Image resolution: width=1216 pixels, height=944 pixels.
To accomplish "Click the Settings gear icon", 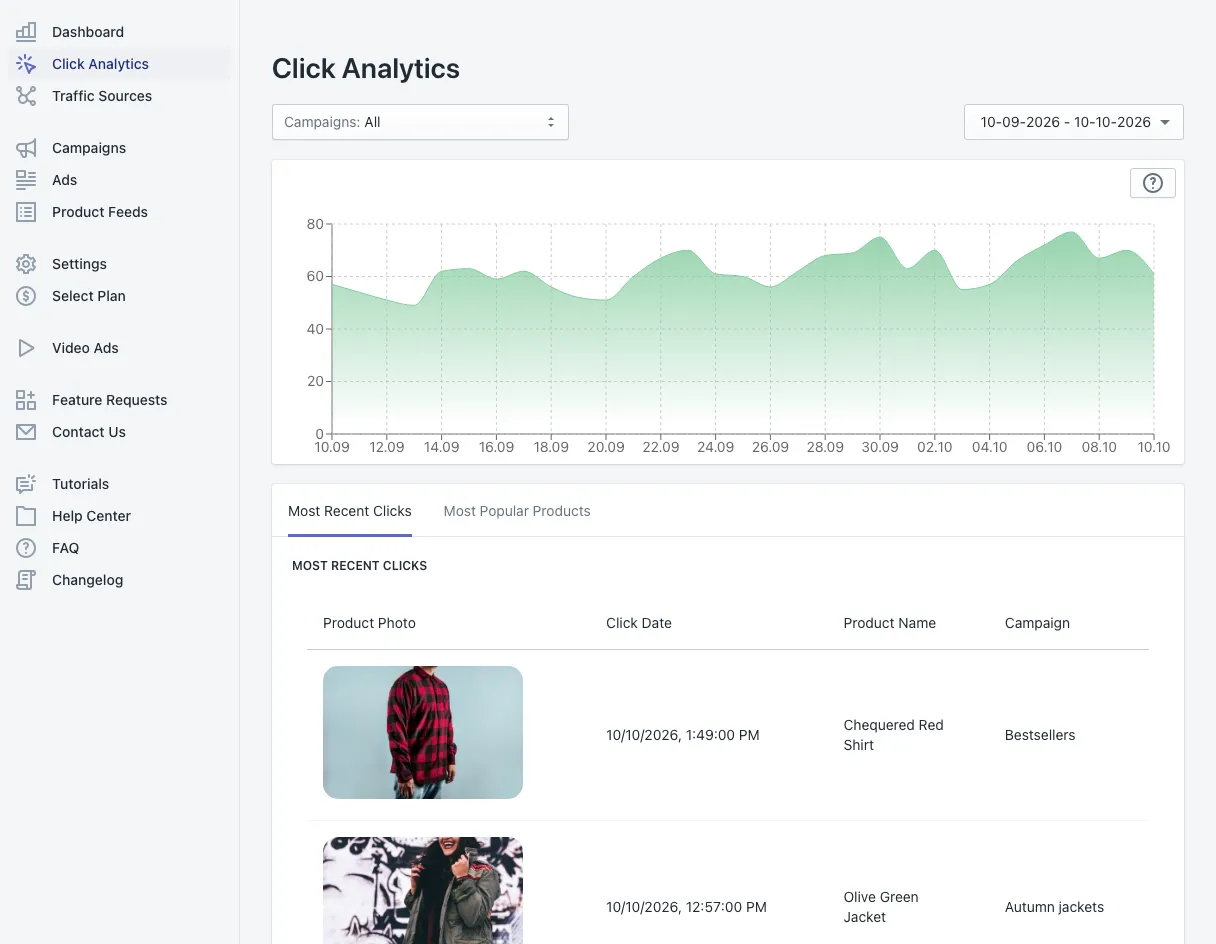I will (x=26, y=264).
